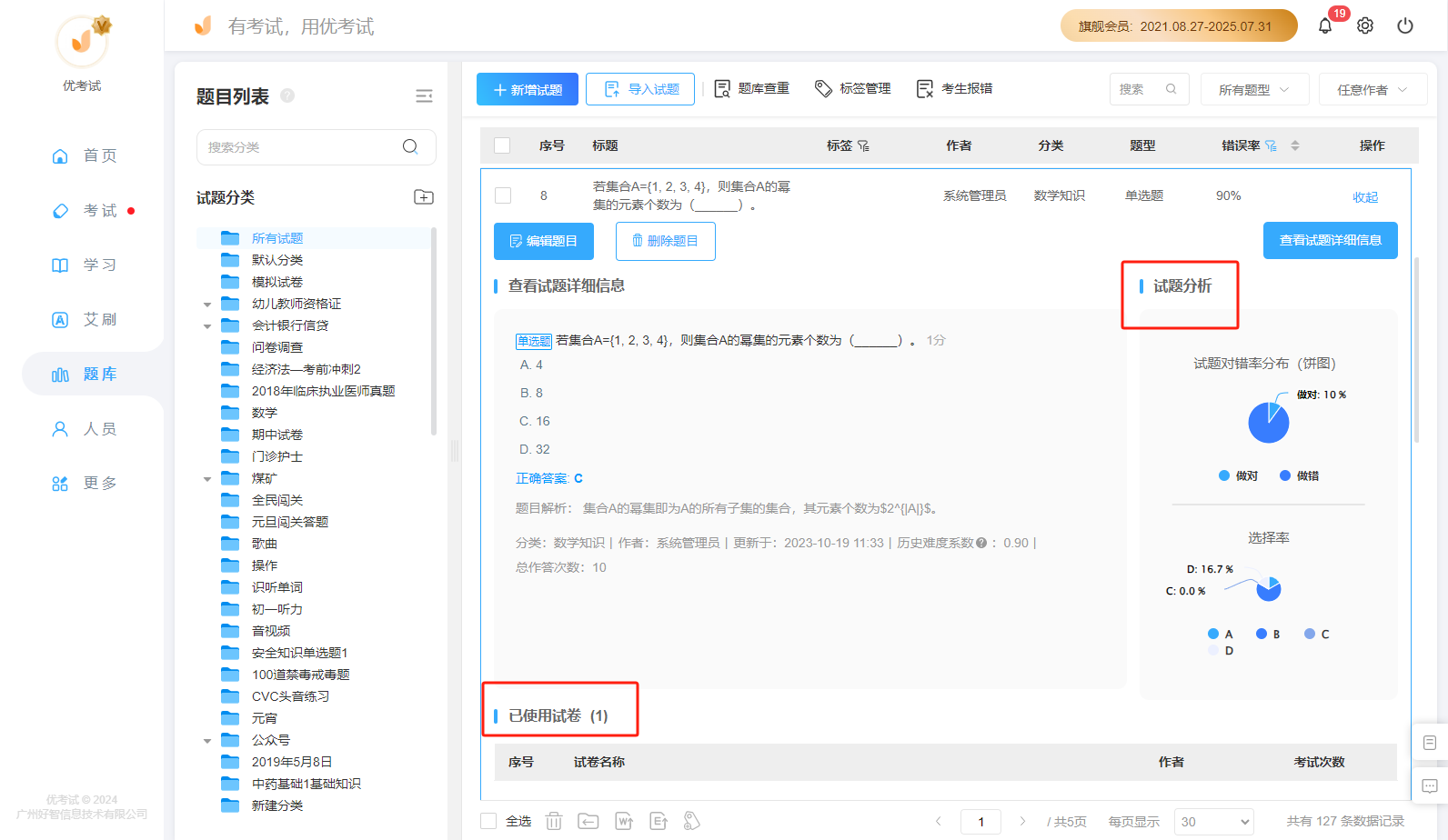1448x840 pixels.
Task: Go to previous page arrow
Action: [939, 821]
